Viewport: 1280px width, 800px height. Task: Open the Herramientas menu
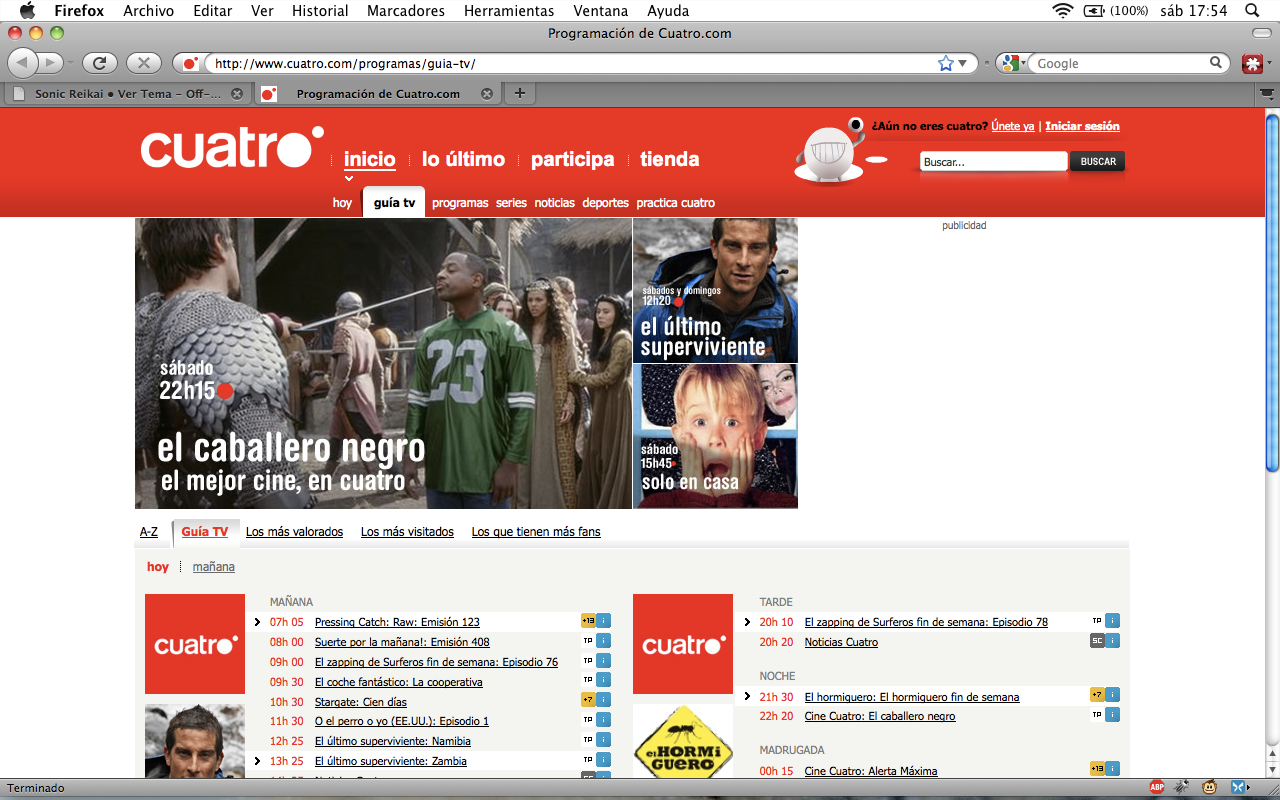pos(509,11)
